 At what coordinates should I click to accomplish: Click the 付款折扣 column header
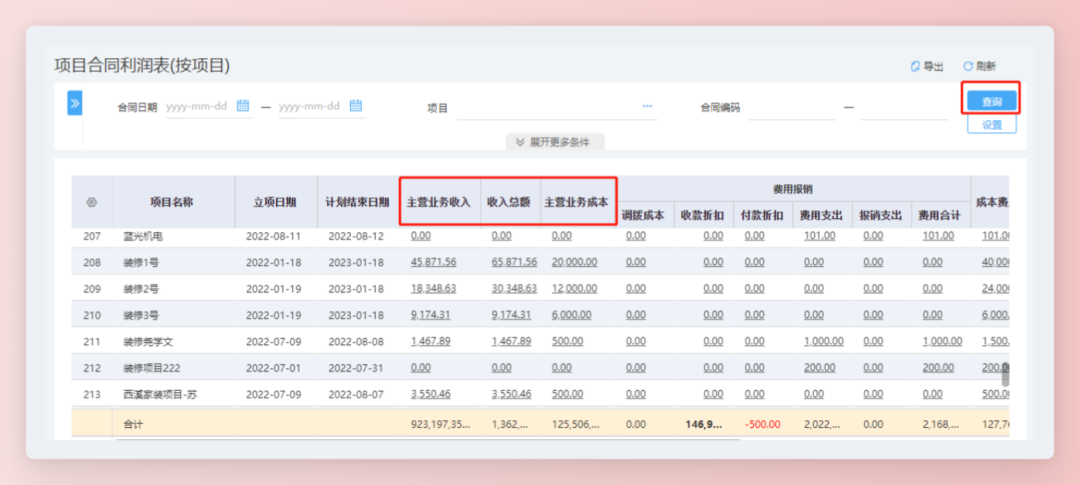(762, 215)
